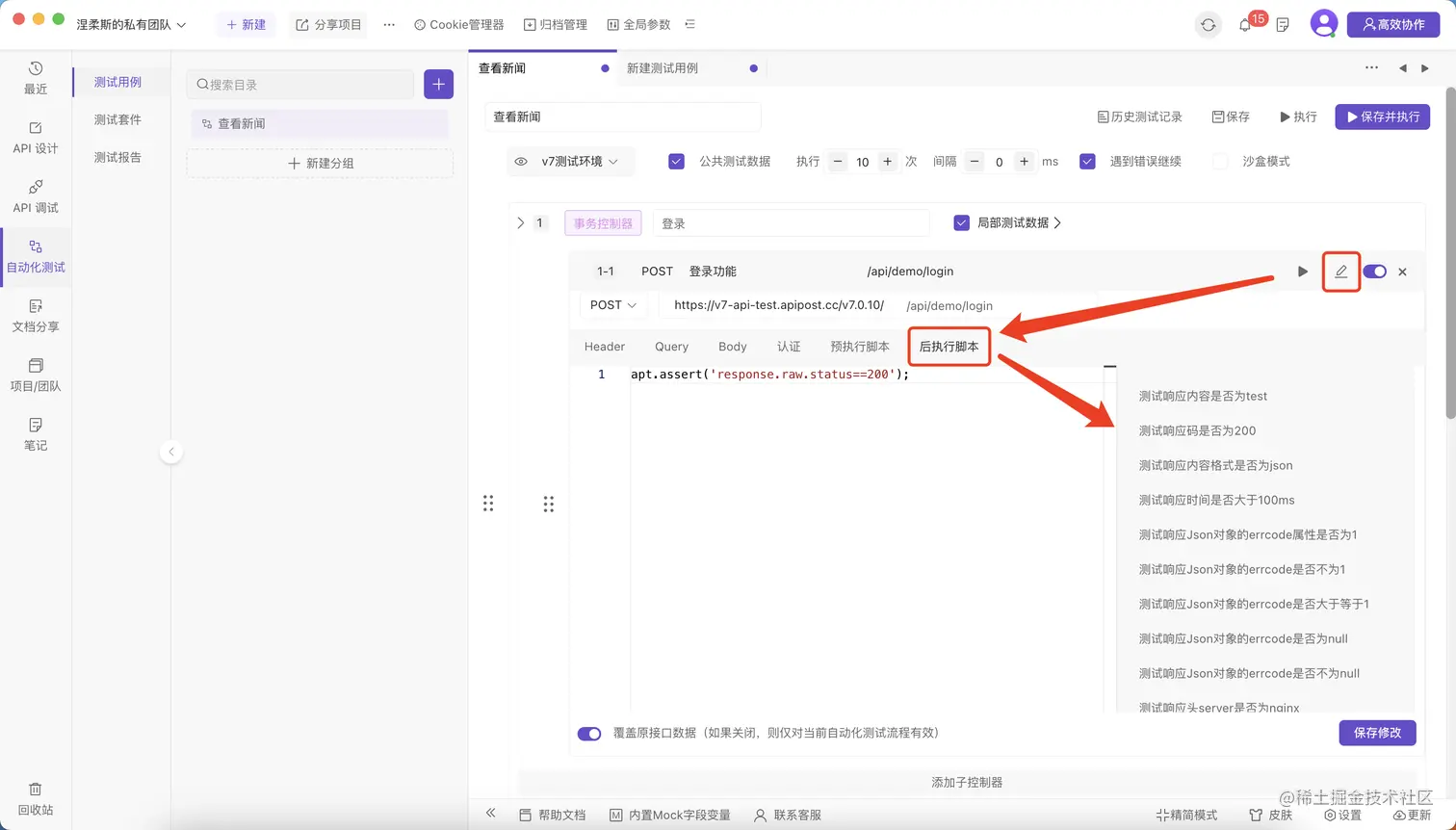Open the tab bar three-dots menu

click(1371, 68)
